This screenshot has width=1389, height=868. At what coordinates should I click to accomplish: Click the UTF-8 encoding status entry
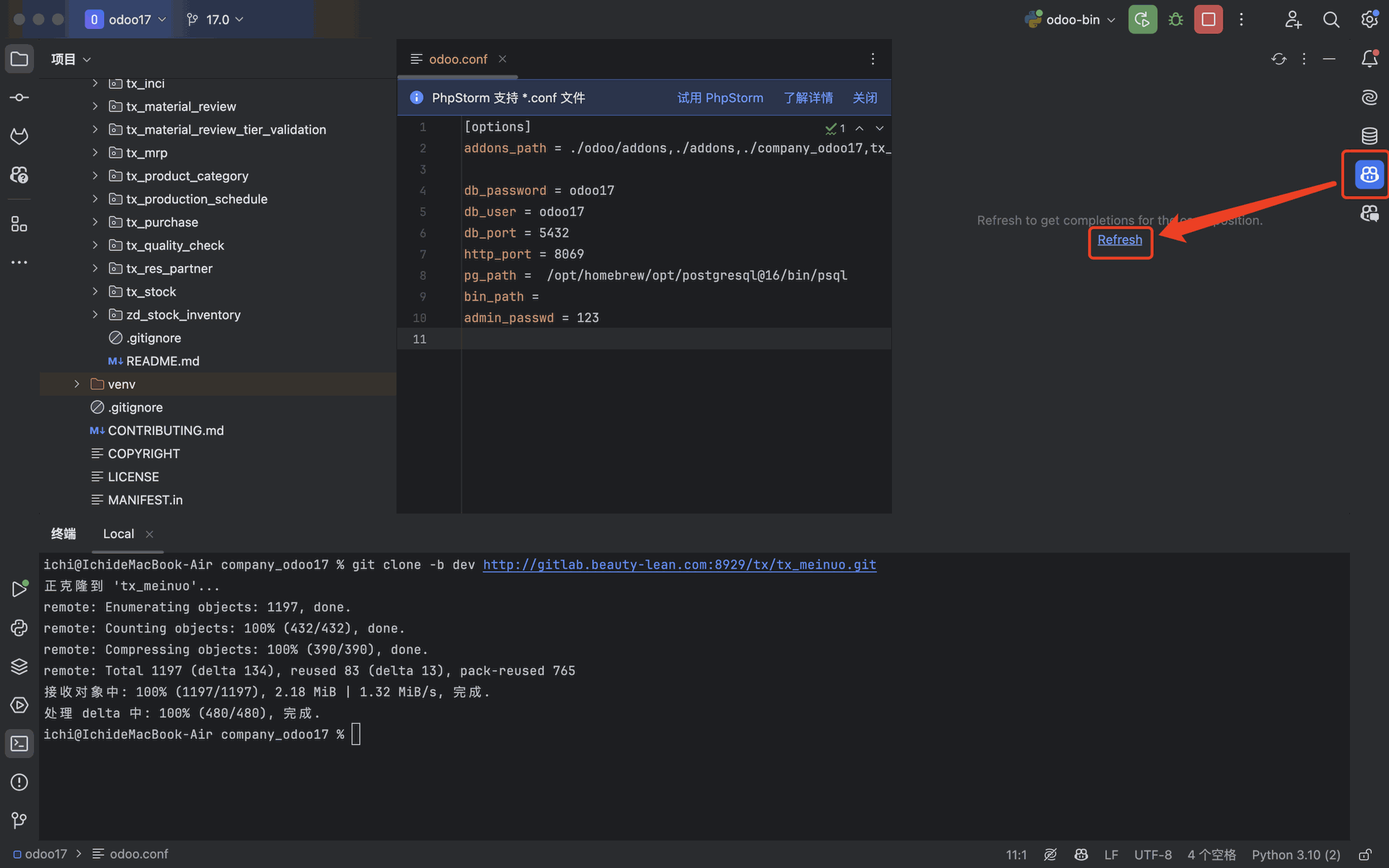pyautogui.click(x=1152, y=854)
